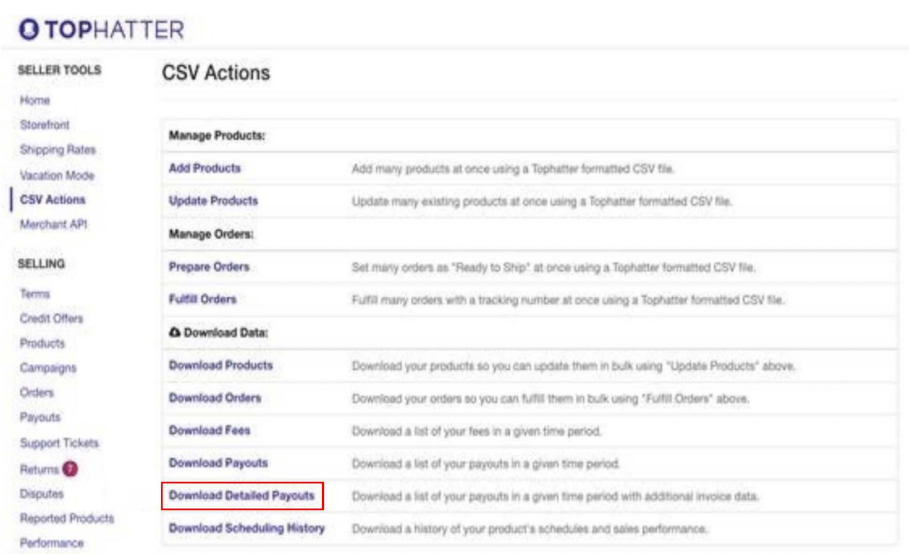Click Fulfill Orders link
Screen dimensions: 909x554
(202, 299)
